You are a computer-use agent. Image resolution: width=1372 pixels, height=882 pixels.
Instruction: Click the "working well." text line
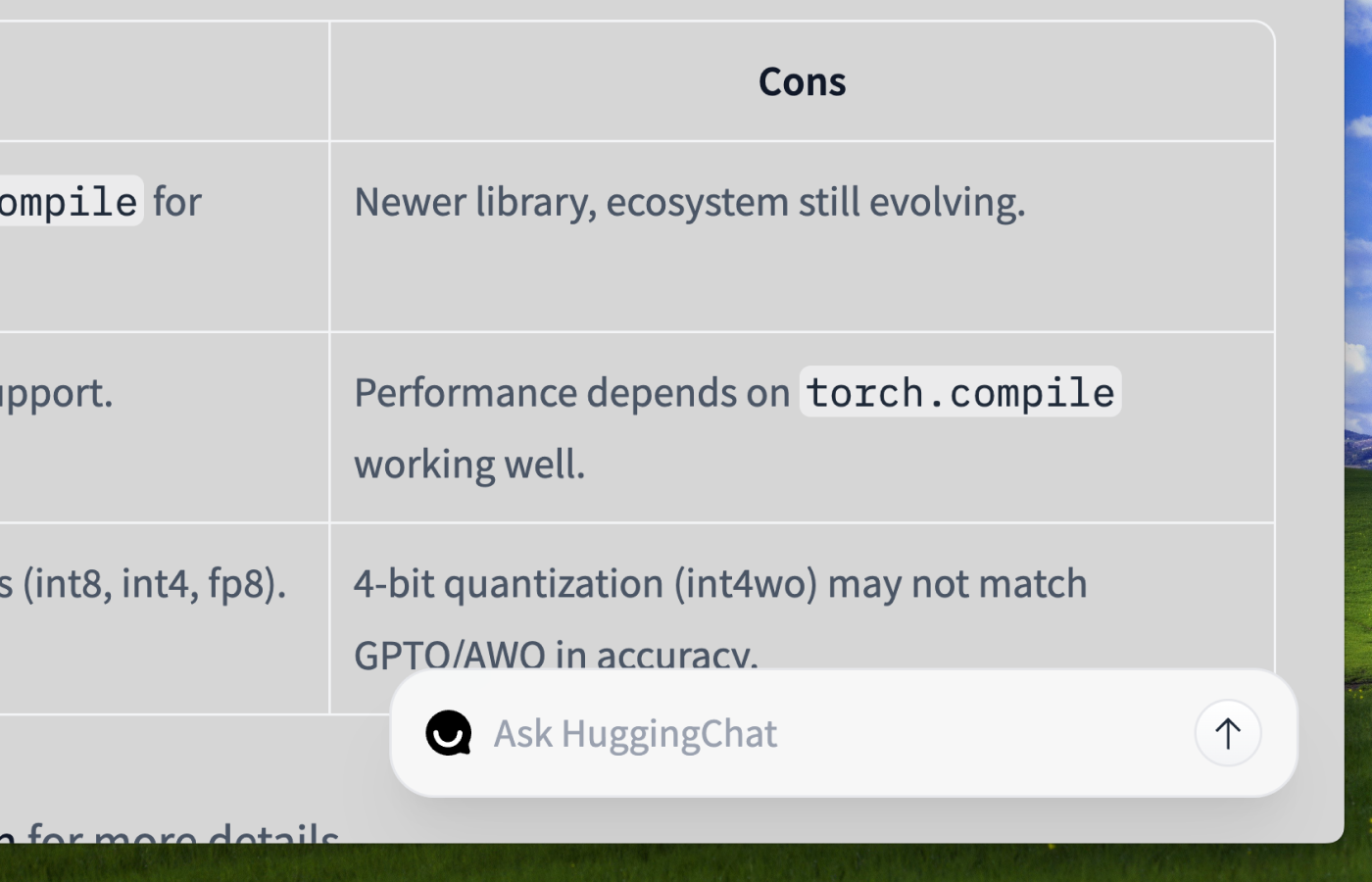point(469,465)
